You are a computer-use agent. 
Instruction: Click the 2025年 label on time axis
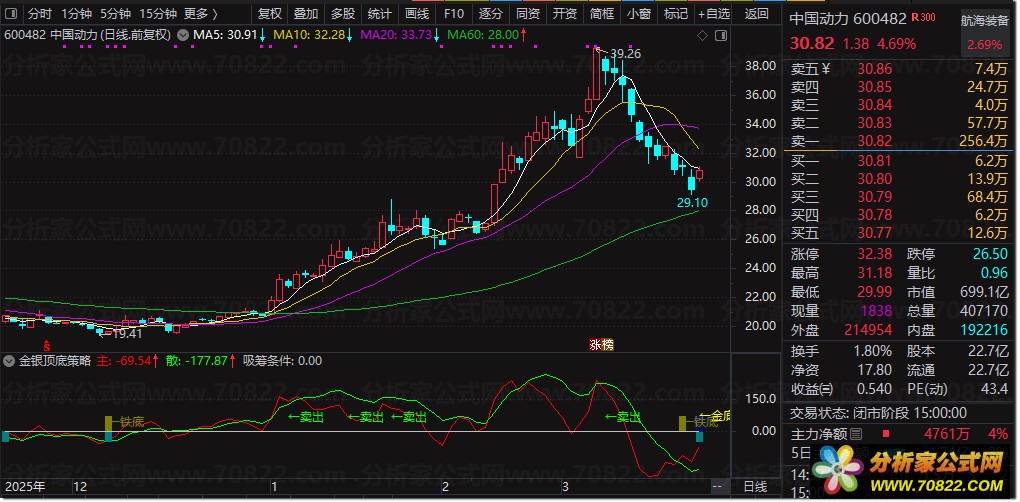(x=25, y=486)
